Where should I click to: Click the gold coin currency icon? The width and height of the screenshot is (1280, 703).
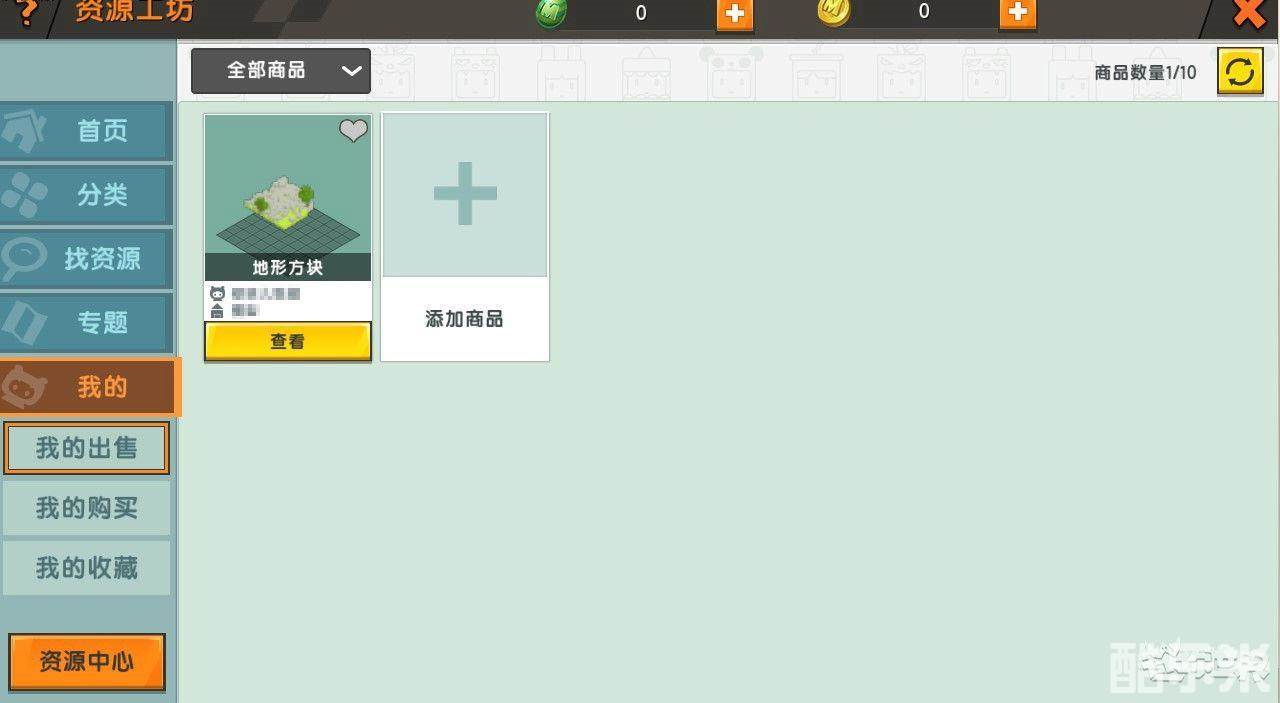pos(834,13)
